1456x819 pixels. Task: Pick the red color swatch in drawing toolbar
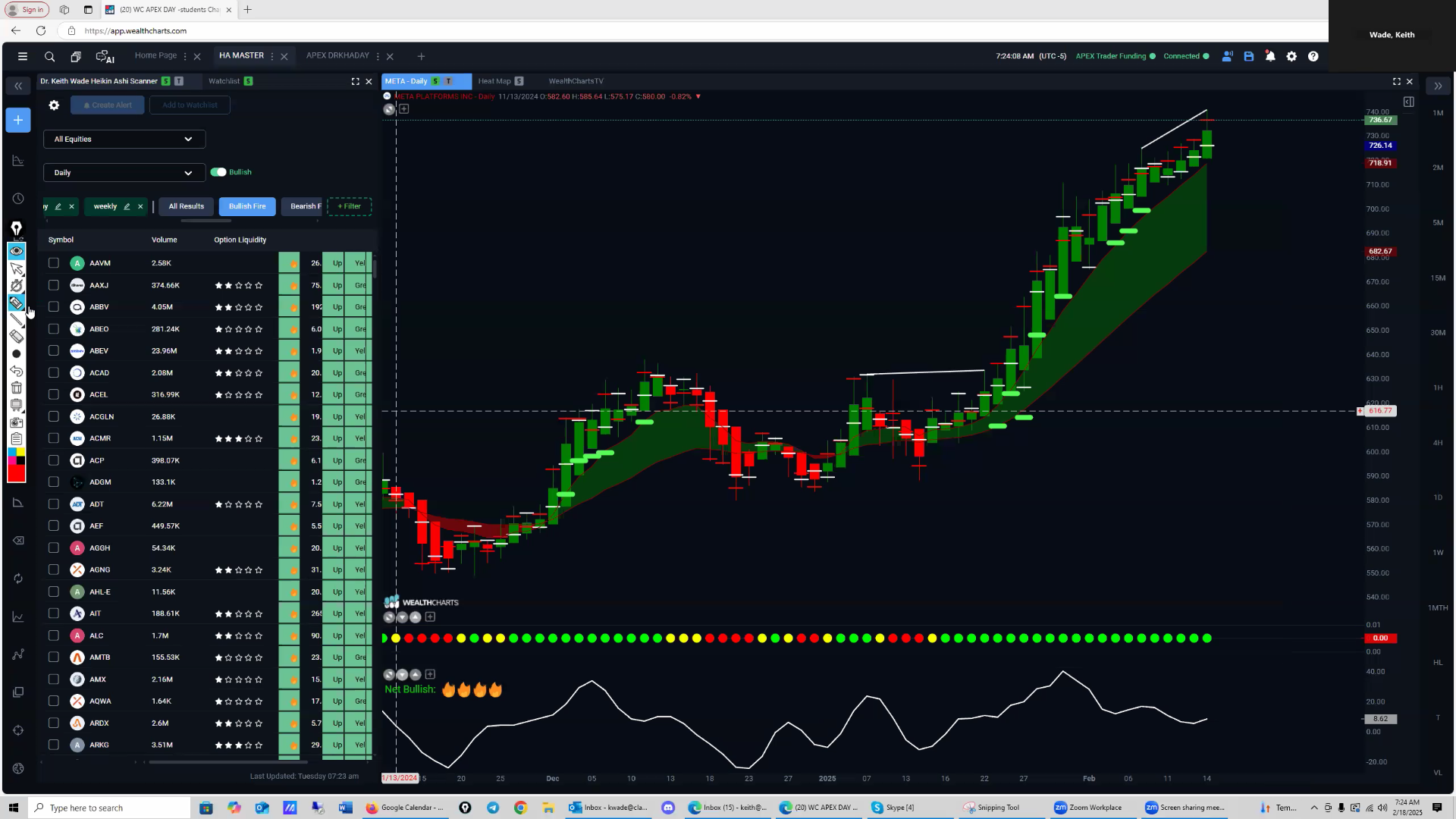coord(16,475)
